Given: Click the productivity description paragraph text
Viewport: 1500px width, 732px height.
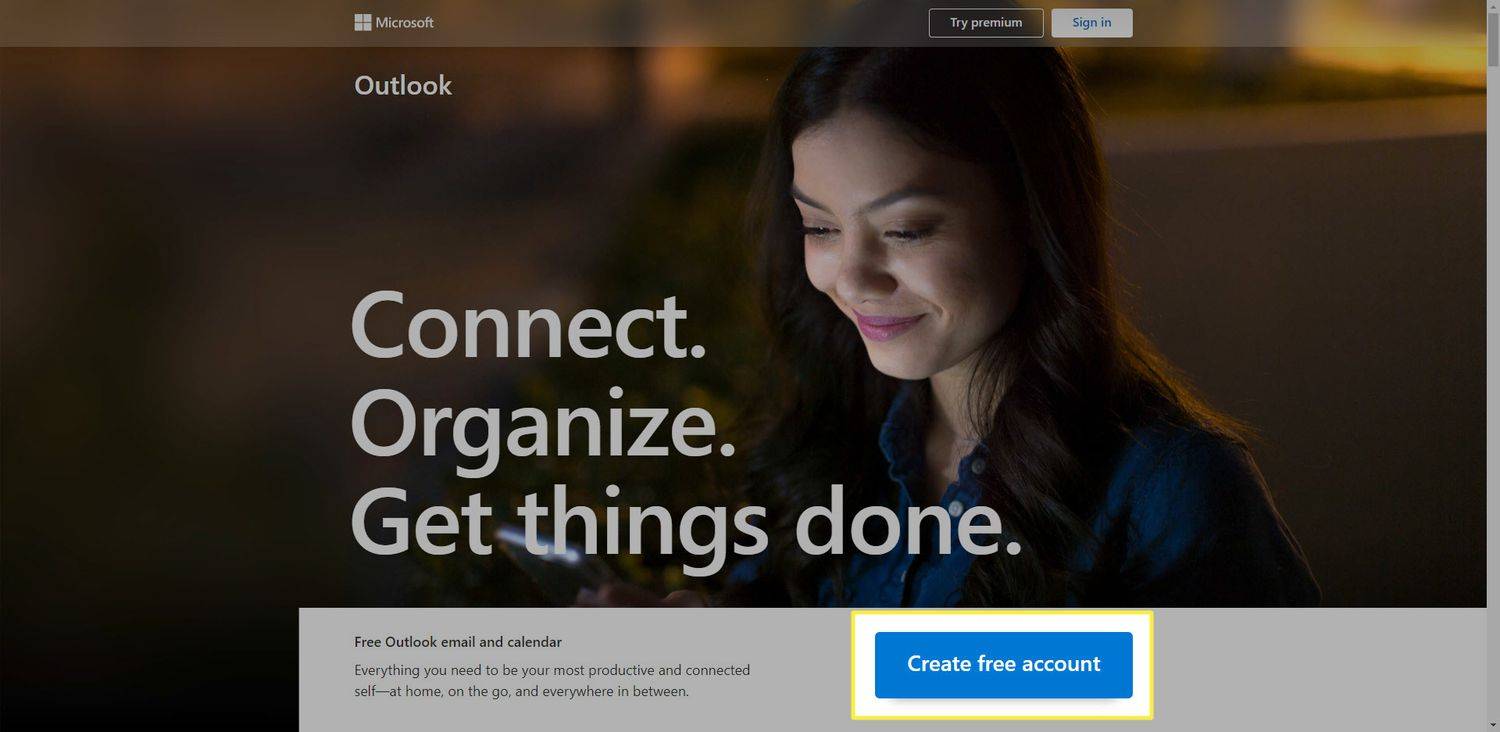Looking at the screenshot, I should 552,680.
